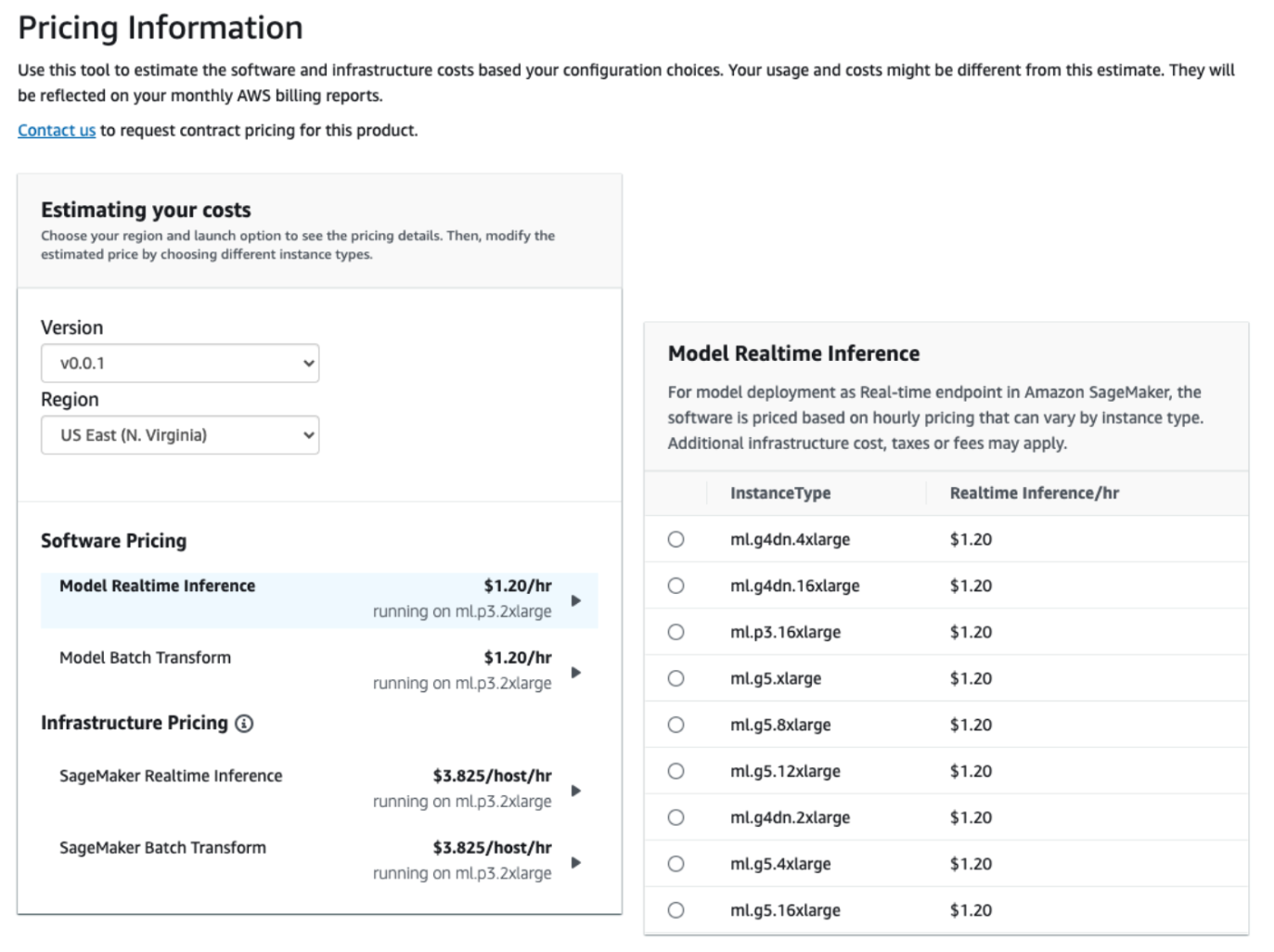Click the $3.825/host/hr SageMaker Realtime Inference price
This screenshot has height=952, width=1274.
point(493,776)
